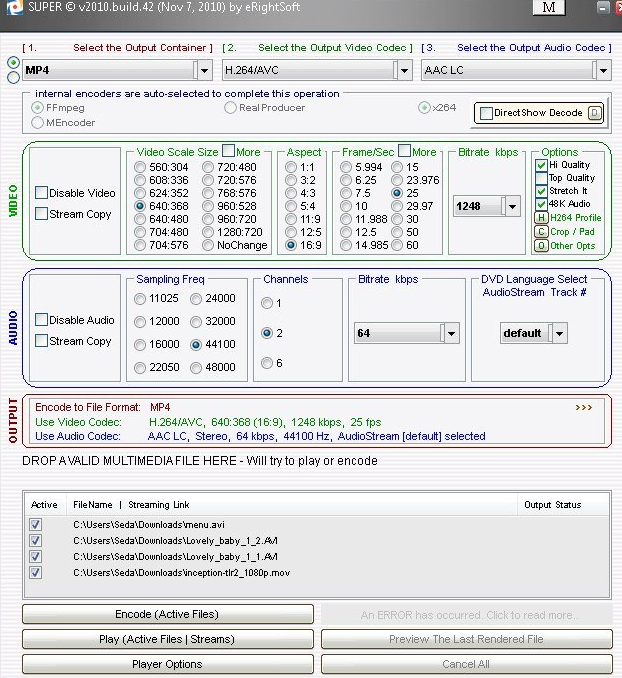The height and width of the screenshot is (678, 622).
Task: Select the 1280:720 video scale size
Action: (x=208, y=232)
